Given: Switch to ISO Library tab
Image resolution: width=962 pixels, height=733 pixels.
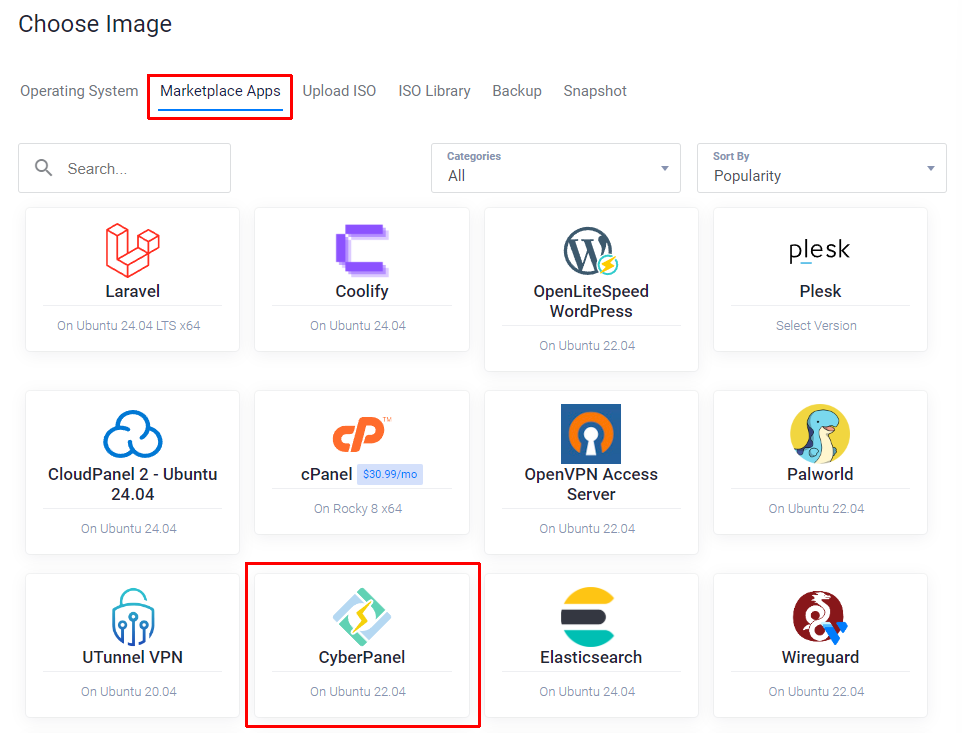Looking at the screenshot, I should click(434, 91).
